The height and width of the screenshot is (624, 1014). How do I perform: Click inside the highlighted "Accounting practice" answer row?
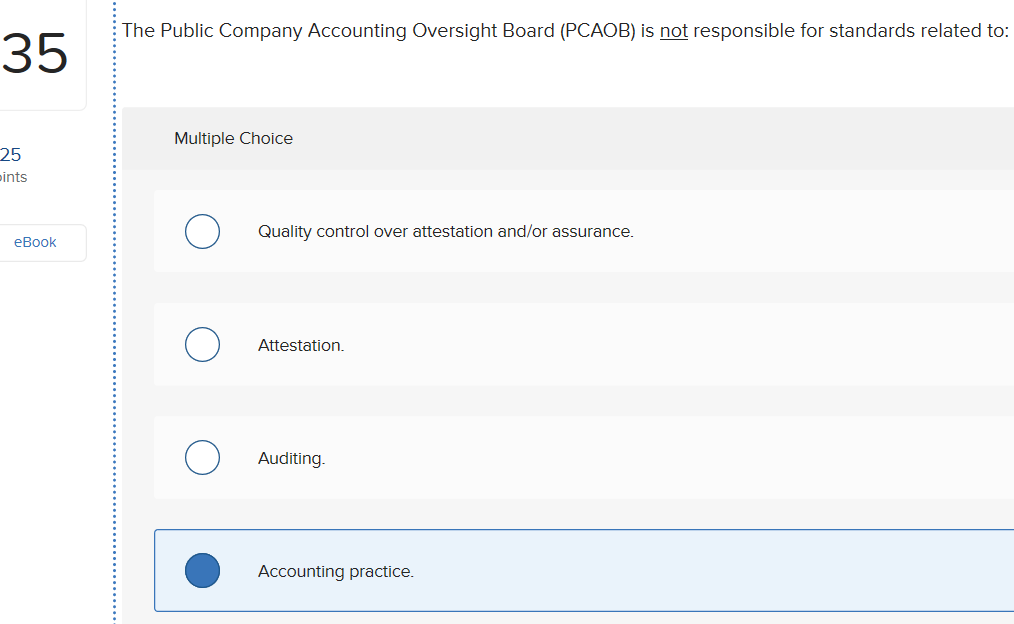tap(600, 570)
